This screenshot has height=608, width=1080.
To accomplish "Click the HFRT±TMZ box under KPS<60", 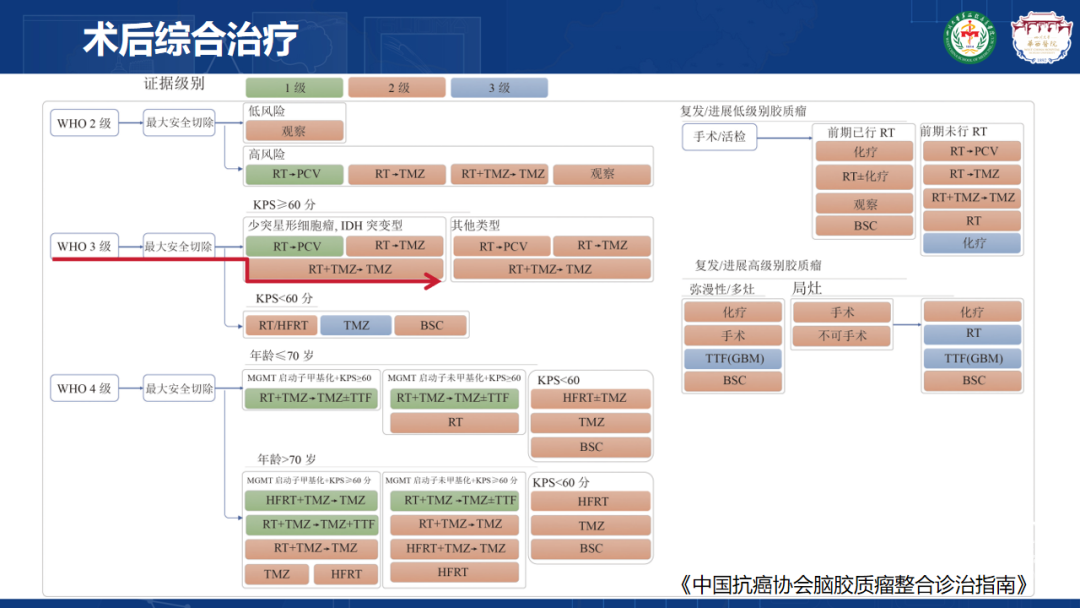I will [591, 398].
